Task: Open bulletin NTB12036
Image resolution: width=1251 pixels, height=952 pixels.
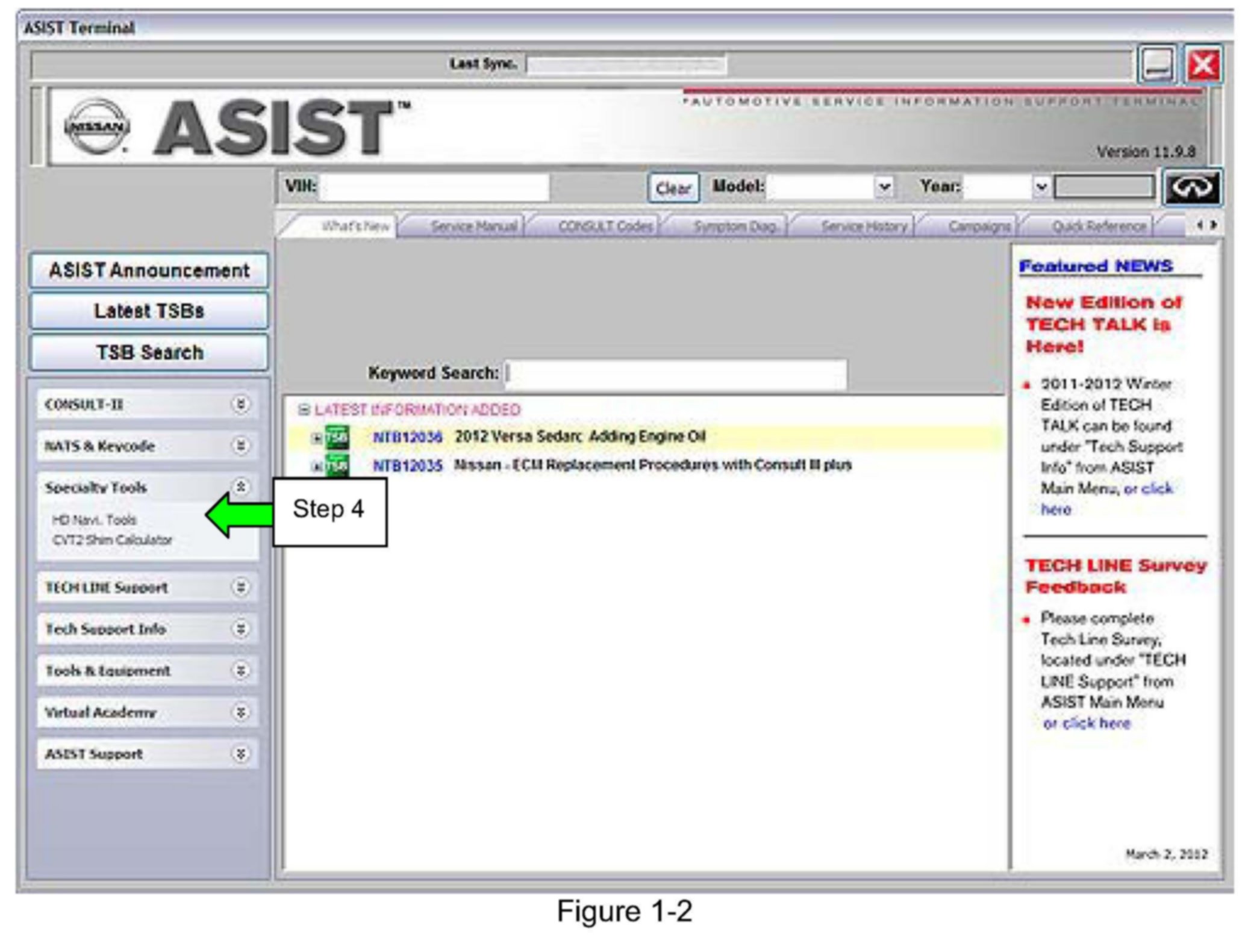Action: (x=407, y=437)
